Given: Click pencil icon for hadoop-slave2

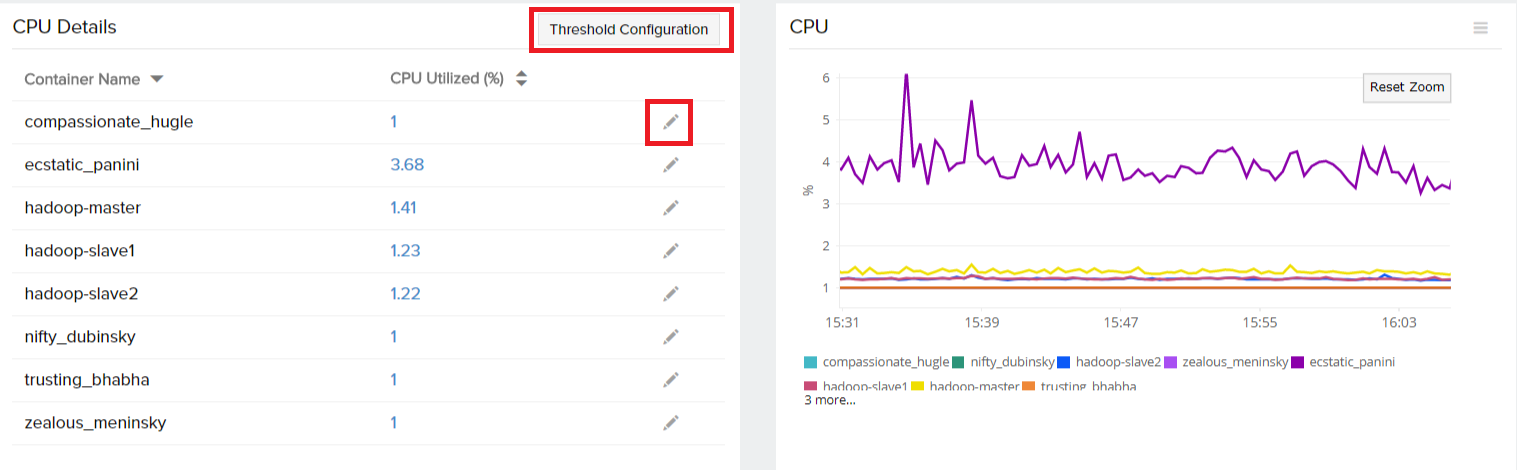Looking at the screenshot, I should (x=670, y=294).
